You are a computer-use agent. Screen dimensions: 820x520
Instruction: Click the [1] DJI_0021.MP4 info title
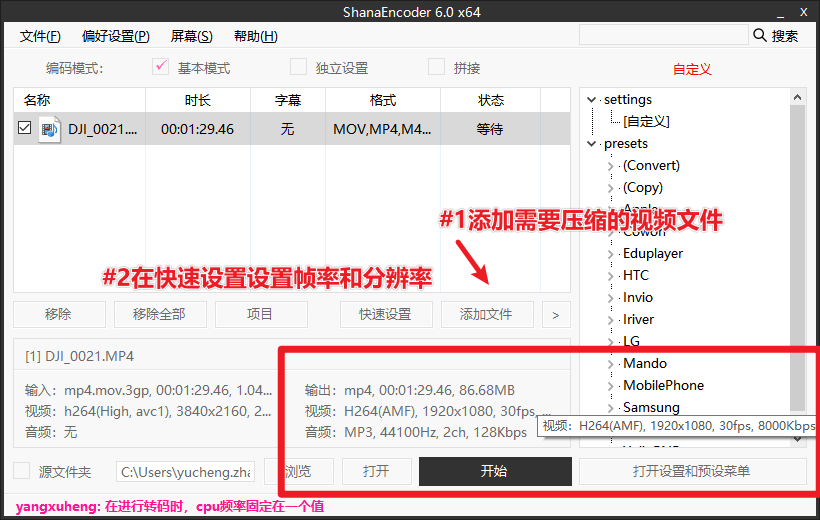point(79,356)
